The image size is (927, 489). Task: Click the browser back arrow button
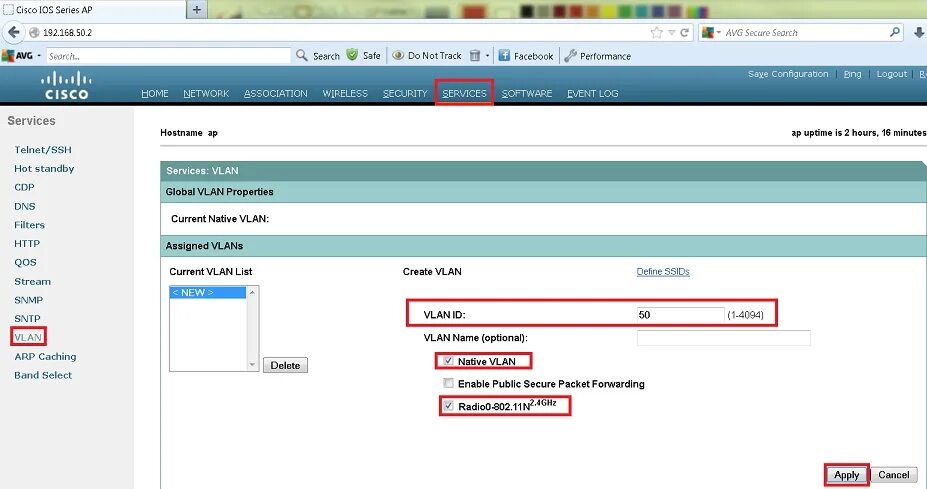(14, 32)
